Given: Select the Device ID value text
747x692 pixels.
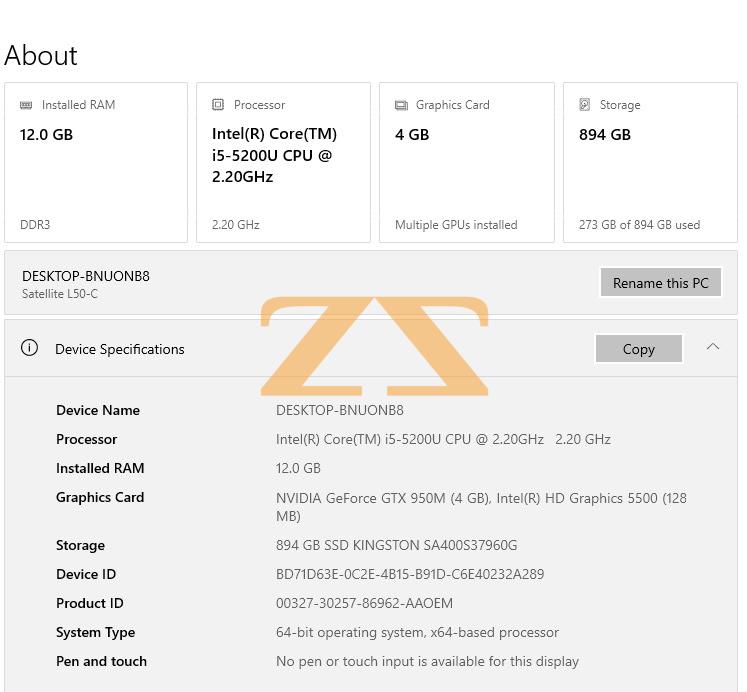Looking at the screenshot, I should (x=410, y=574).
